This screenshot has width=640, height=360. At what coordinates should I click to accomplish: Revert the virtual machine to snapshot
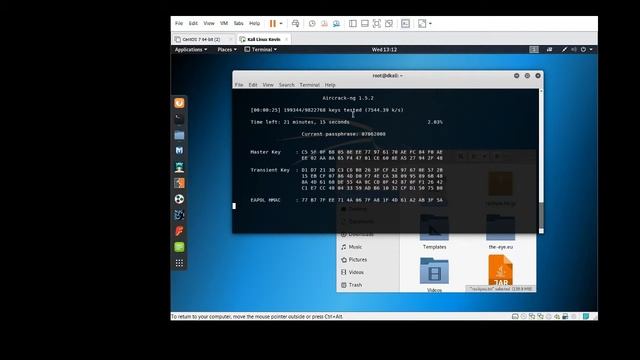pos(324,24)
